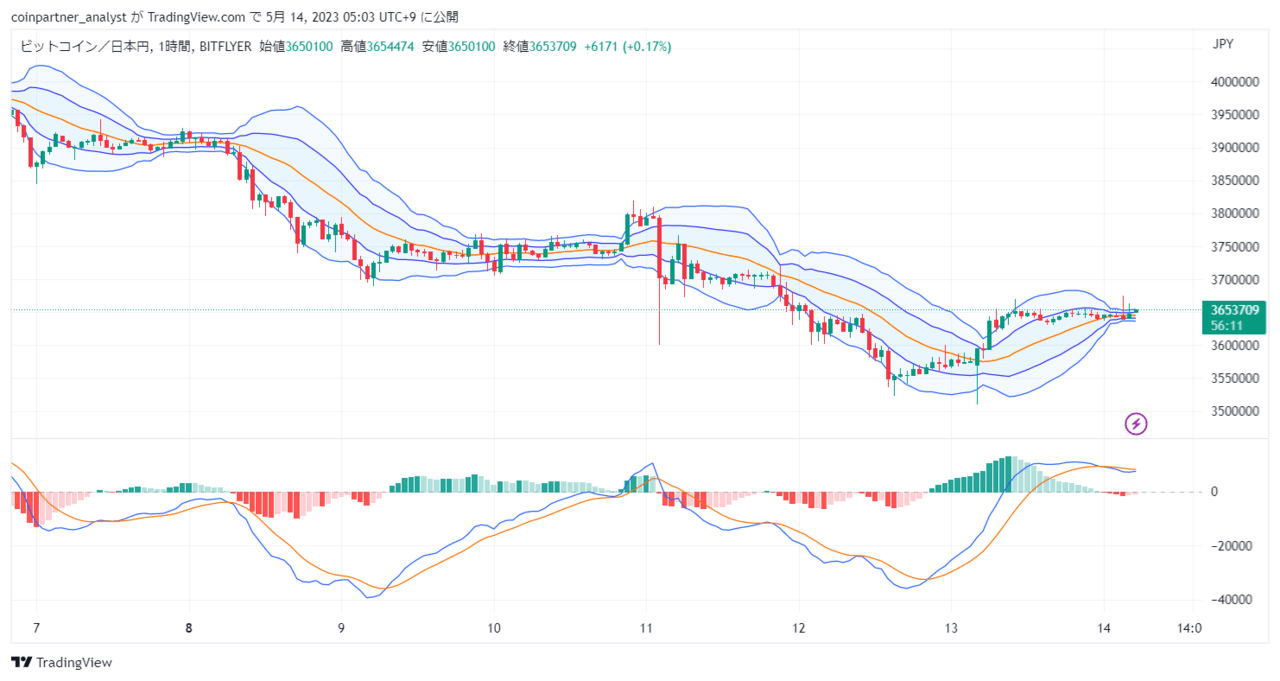Viewport: 1280px width, 681px height.
Task: Click the 3500000 price axis label
Action: pos(1235,412)
